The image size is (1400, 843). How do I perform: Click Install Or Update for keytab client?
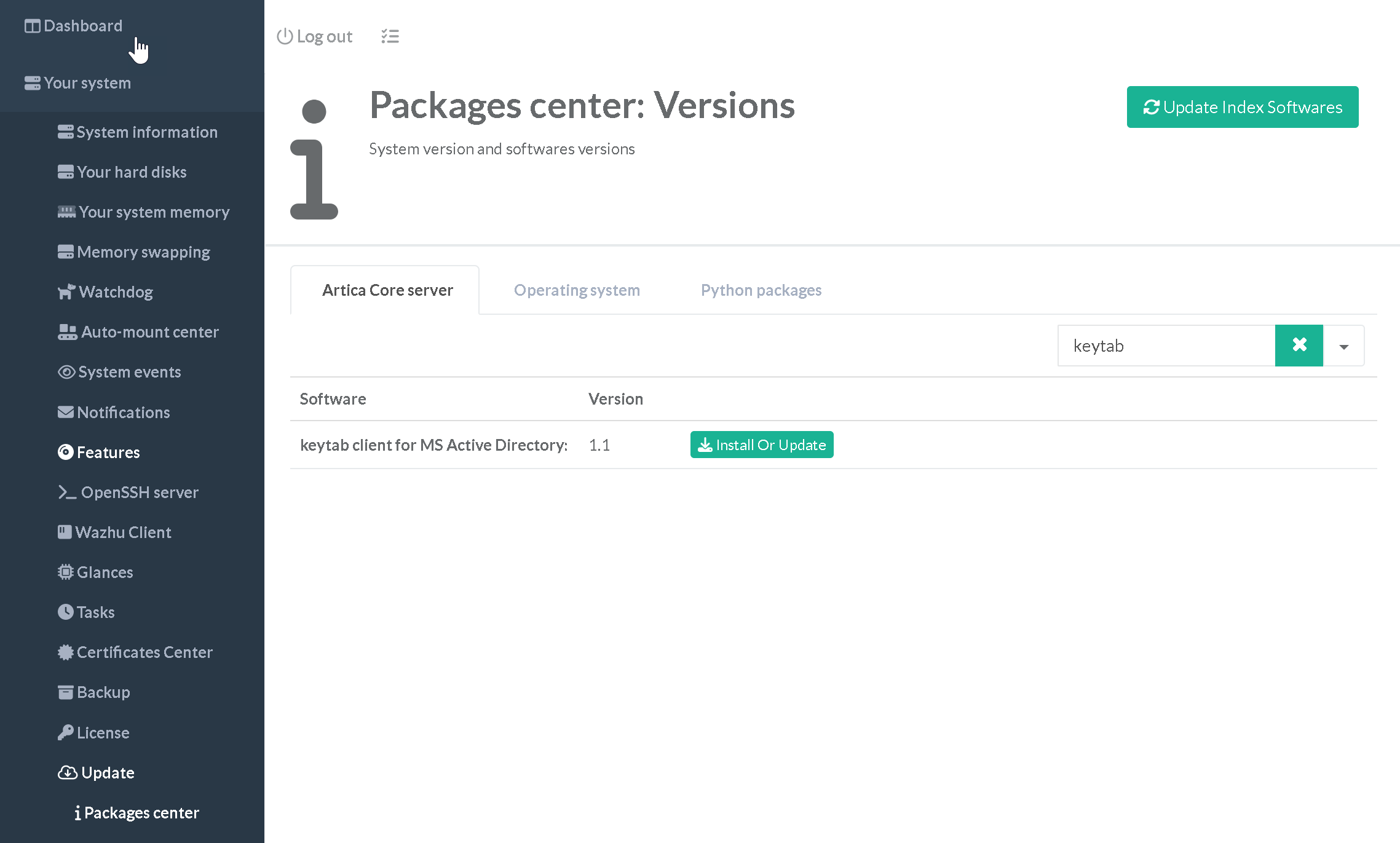761,445
